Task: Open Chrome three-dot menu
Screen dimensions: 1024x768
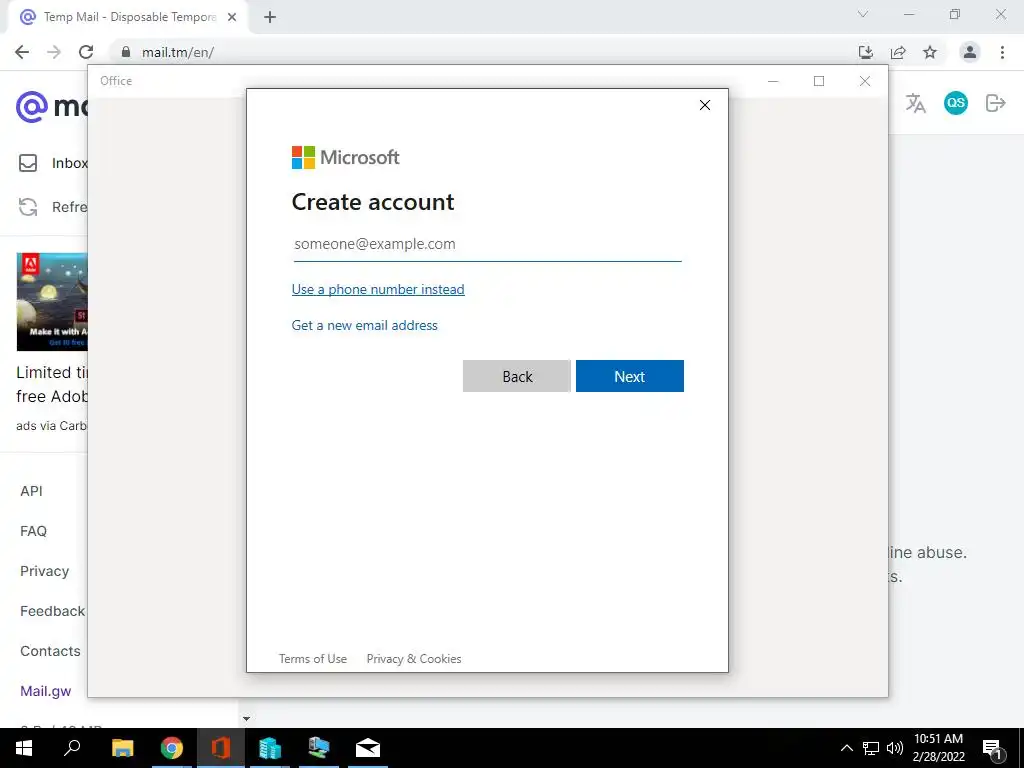Action: point(1002,52)
